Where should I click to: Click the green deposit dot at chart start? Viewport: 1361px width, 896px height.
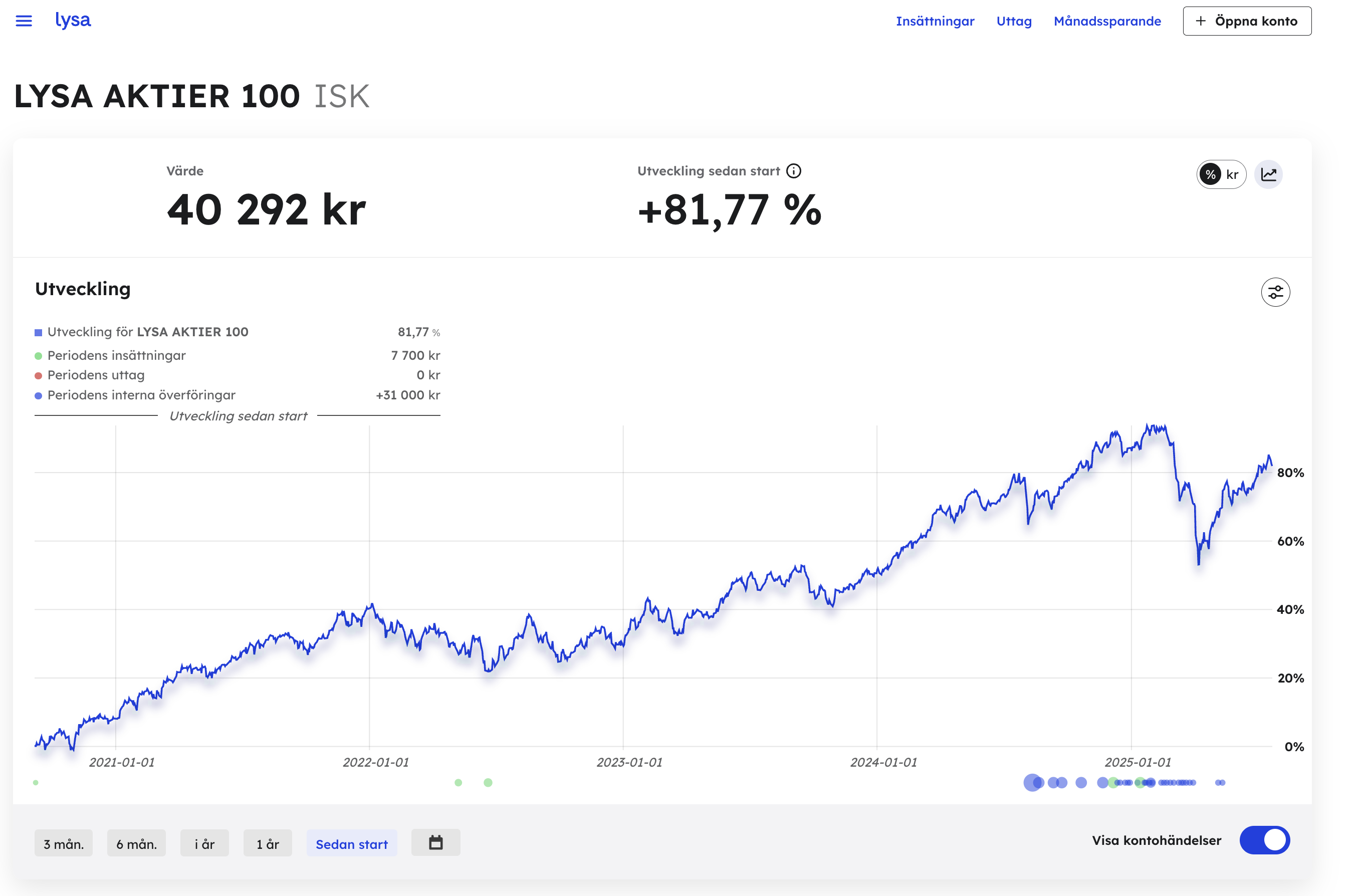(x=36, y=782)
